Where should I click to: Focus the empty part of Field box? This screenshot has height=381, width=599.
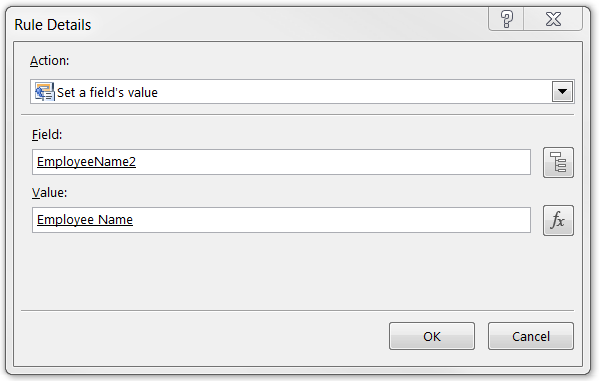pyautogui.click(x=332, y=162)
